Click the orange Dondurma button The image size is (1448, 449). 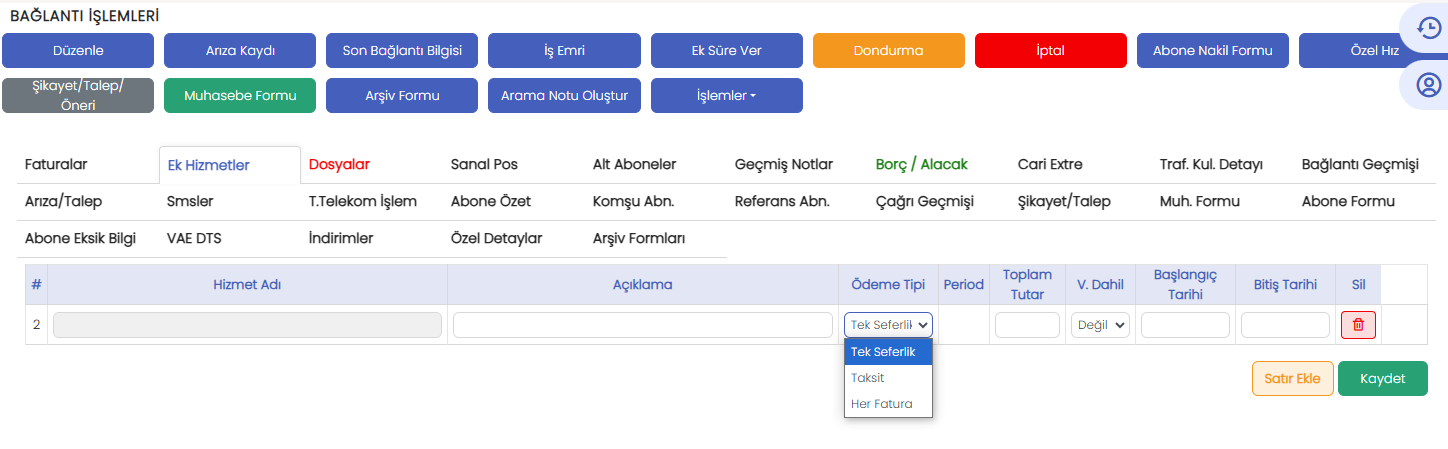tap(888, 50)
